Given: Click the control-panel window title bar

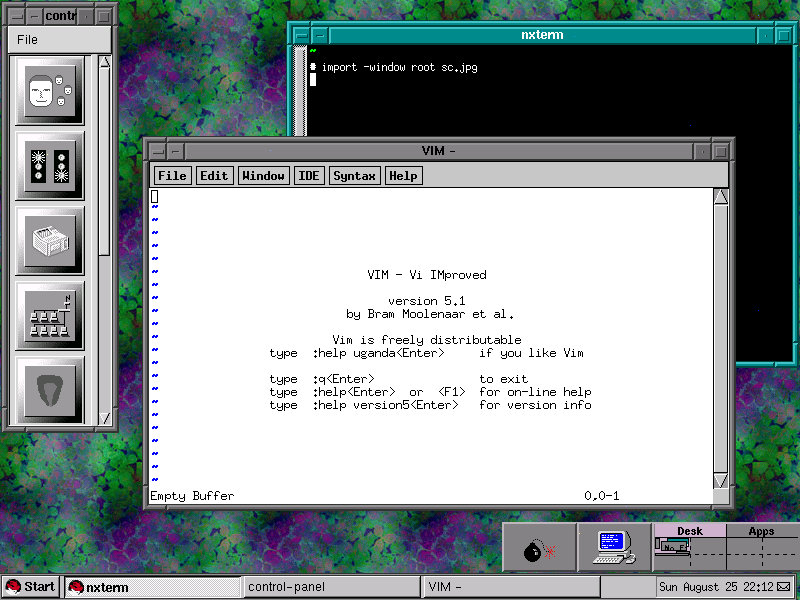Looking at the screenshot, I should (60, 16).
